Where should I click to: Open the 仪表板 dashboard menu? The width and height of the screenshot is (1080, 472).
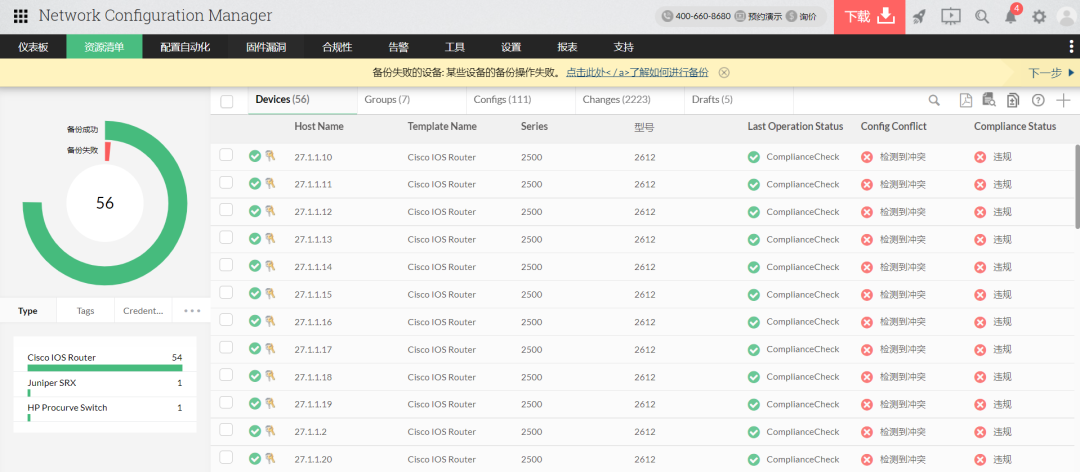click(x=33, y=47)
